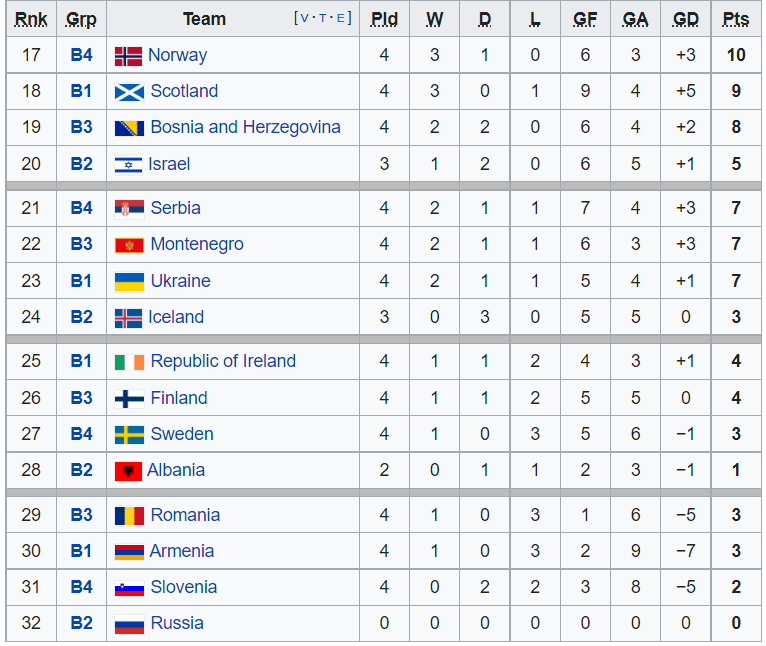Click the Republic of Ireland flag icon

coord(129,363)
